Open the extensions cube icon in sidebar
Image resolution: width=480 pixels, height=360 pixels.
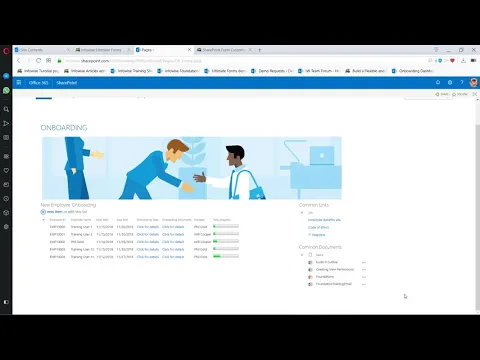[x=6, y=213]
